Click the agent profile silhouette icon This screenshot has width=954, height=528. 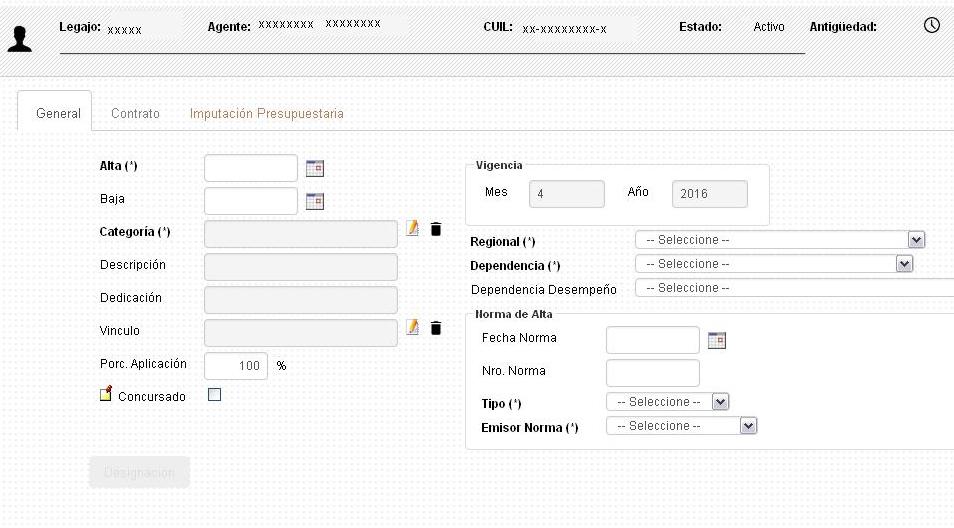tap(20, 38)
